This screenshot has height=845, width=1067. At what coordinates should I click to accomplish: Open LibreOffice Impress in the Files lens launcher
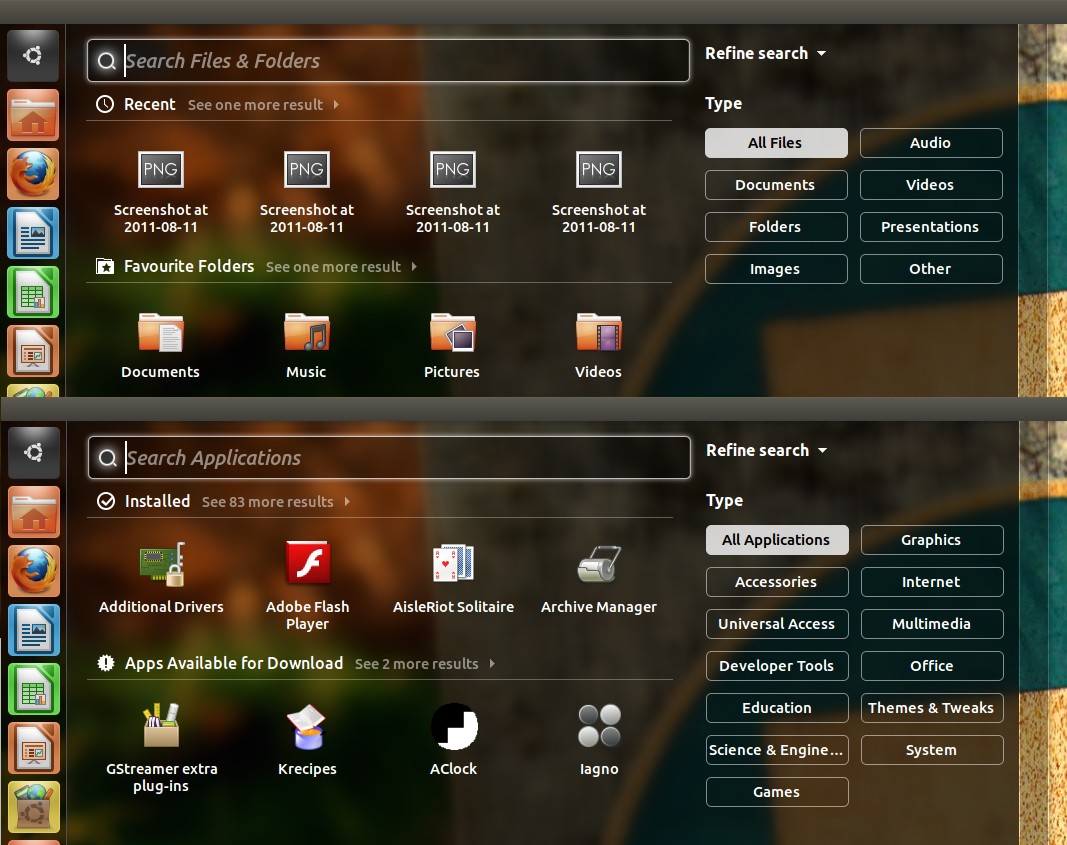(33, 352)
